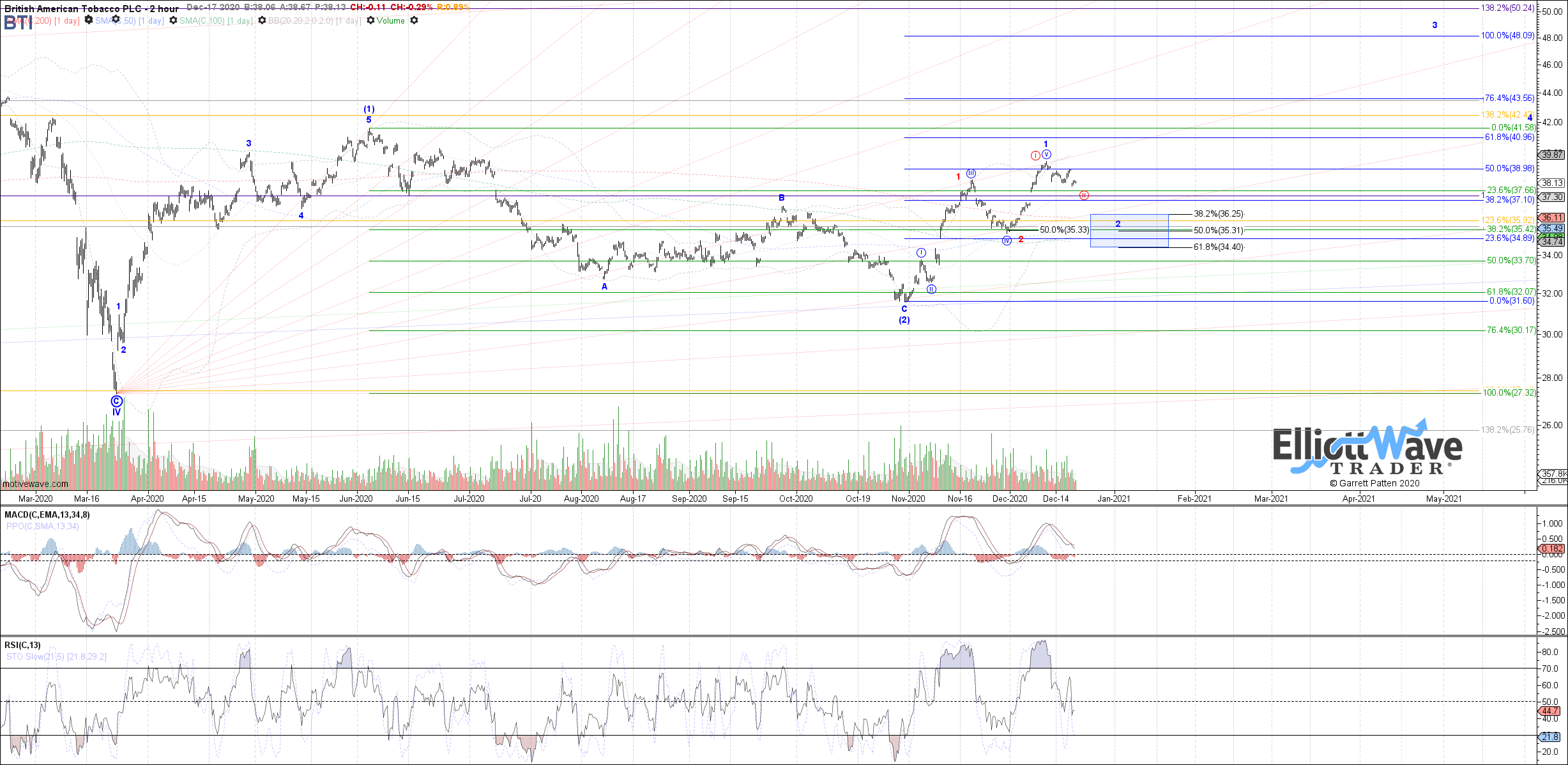Click the 100.0%(27.32) retracement label

1509,393
